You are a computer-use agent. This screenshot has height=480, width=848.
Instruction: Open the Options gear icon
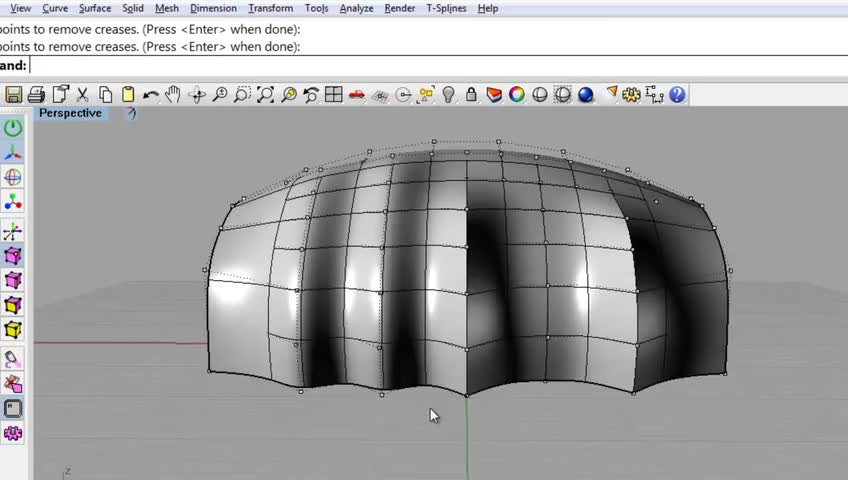pos(631,95)
